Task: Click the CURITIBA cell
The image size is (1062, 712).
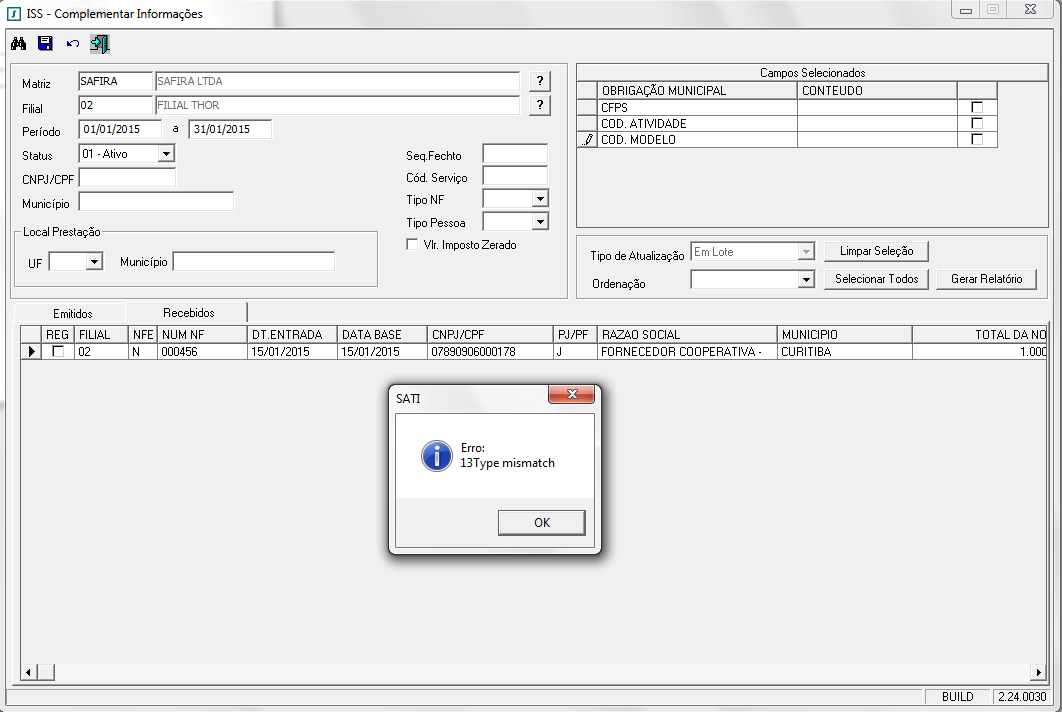Action: pos(845,352)
